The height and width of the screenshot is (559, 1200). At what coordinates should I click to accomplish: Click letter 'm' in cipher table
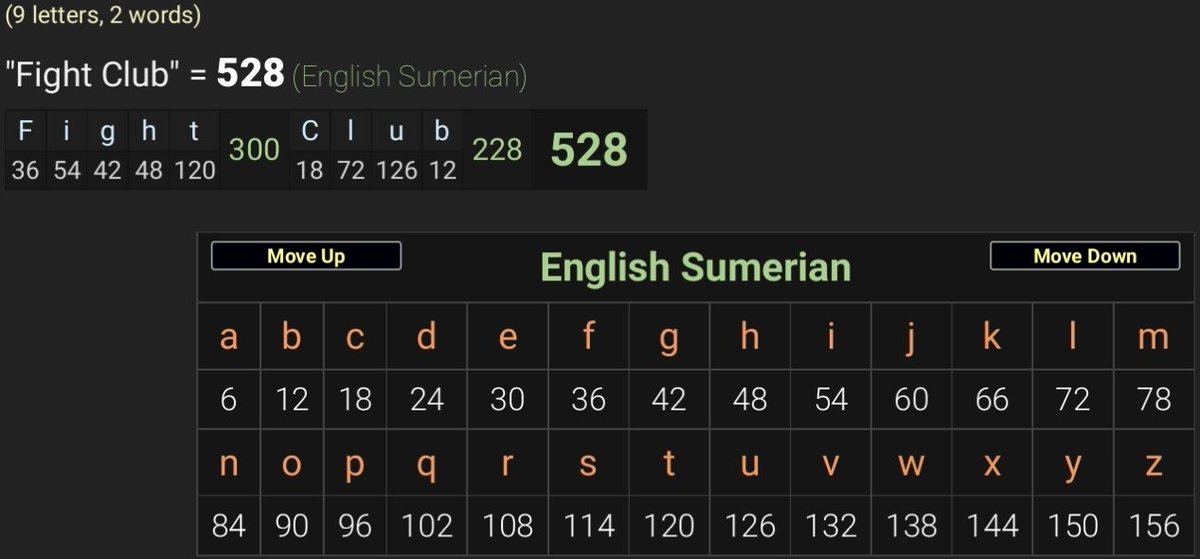click(x=1154, y=337)
